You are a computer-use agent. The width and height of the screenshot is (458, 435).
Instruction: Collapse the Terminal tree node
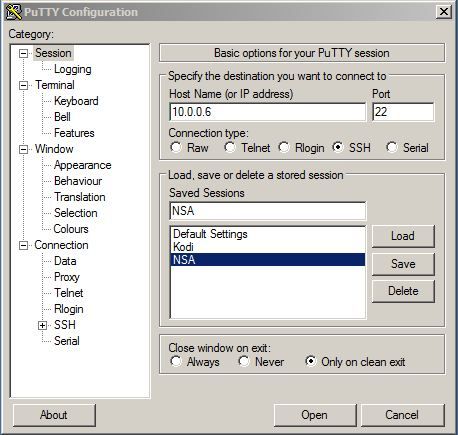pyautogui.click(x=23, y=85)
